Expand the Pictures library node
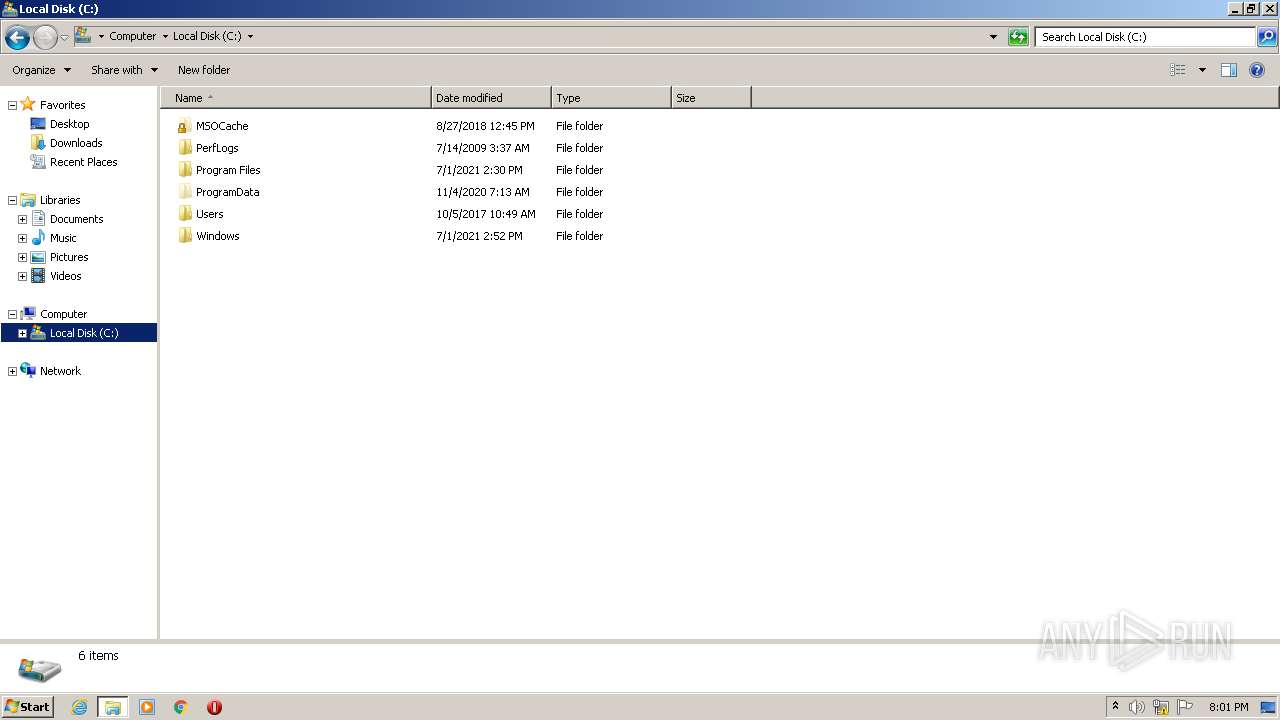The image size is (1280, 720). [22, 257]
